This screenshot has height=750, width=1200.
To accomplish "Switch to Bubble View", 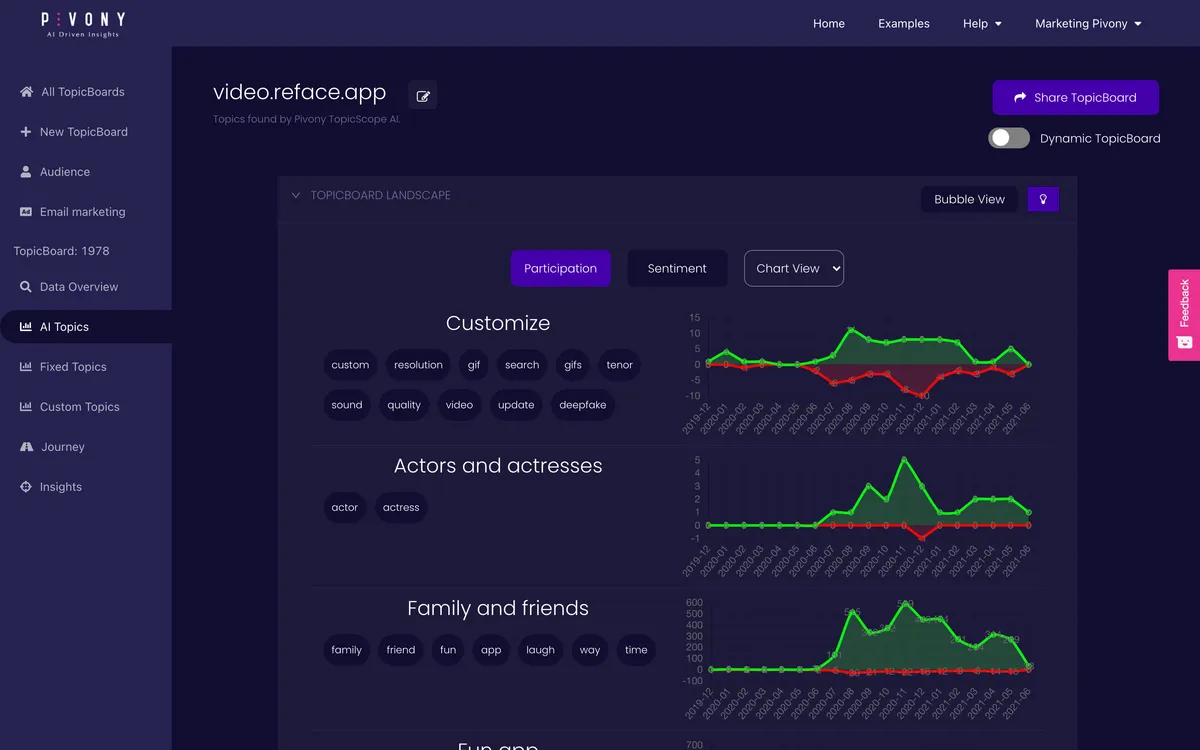I will coord(969,199).
